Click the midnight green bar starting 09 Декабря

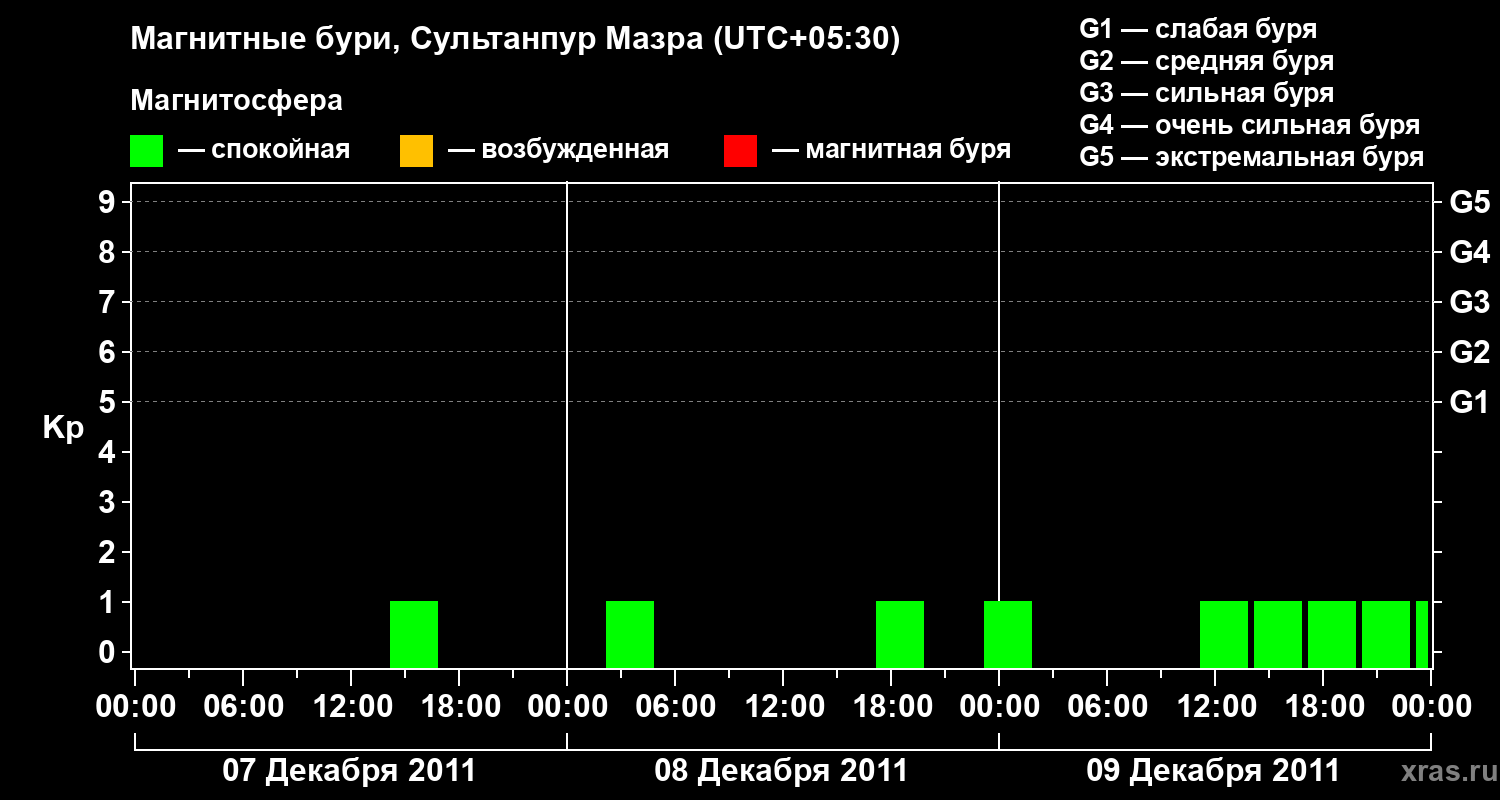(1008, 634)
